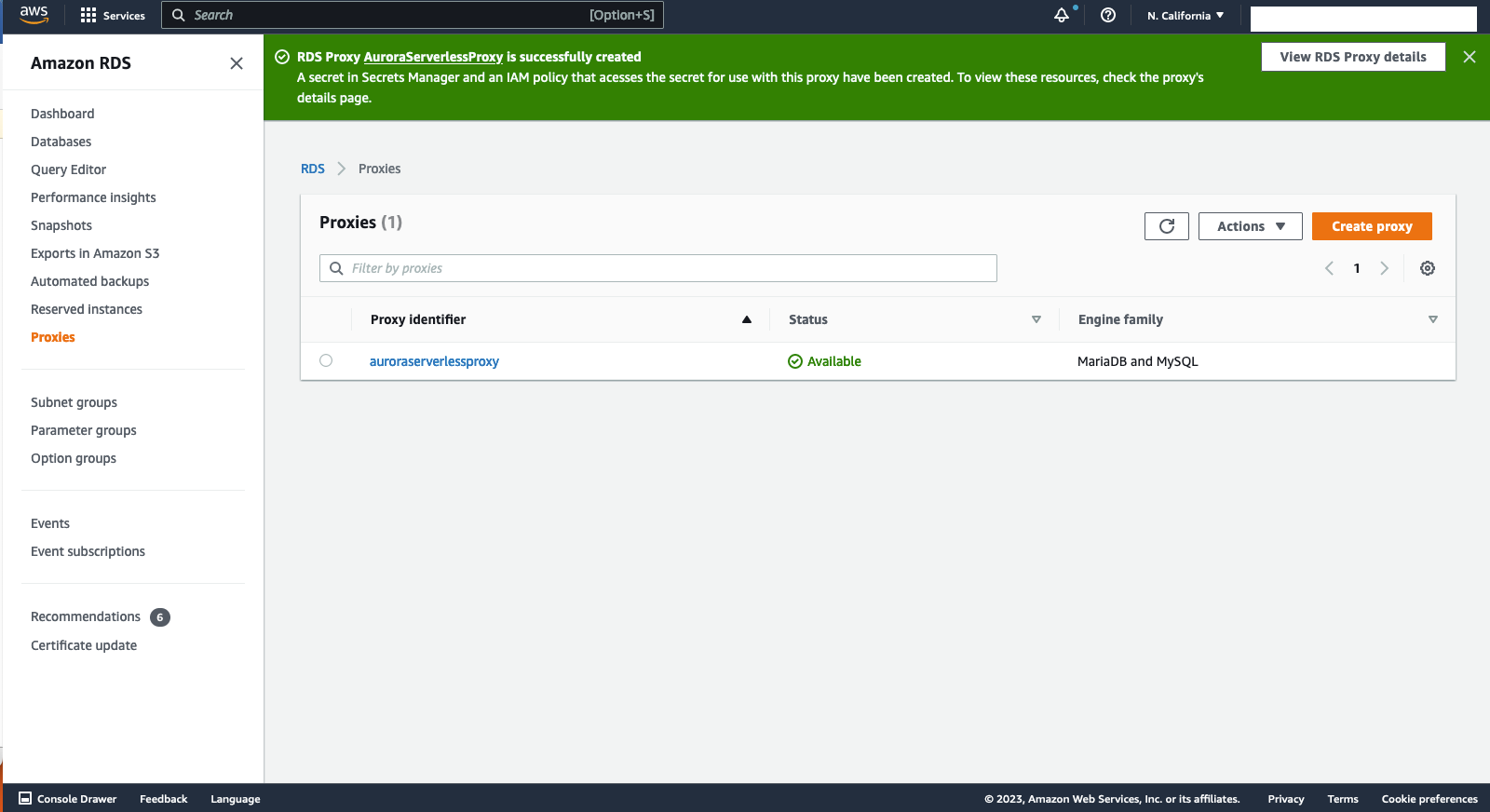The width and height of the screenshot is (1490, 812).
Task: Open Recommendations in sidebar
Action: [86, 616]
